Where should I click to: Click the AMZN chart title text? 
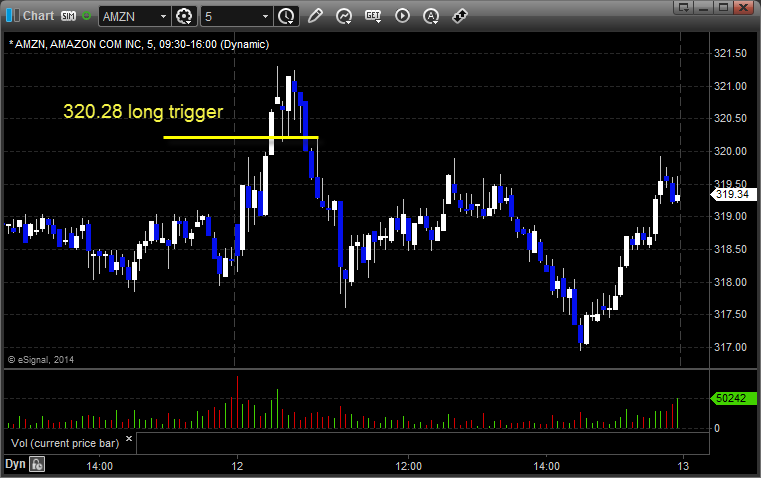pos(139,44)
